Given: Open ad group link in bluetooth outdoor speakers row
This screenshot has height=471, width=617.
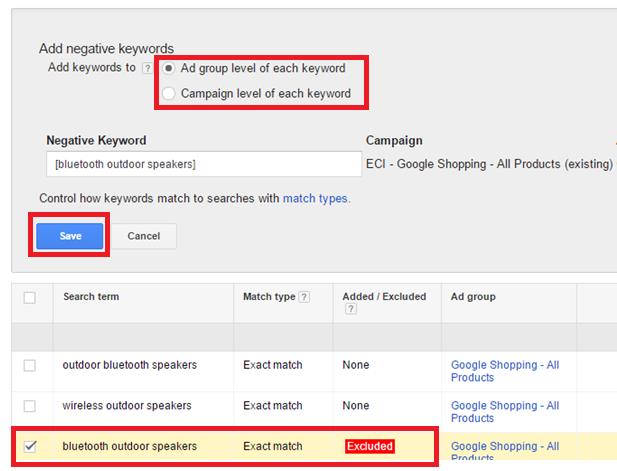Looking at the screenshot, I should (x=505, y=450).
